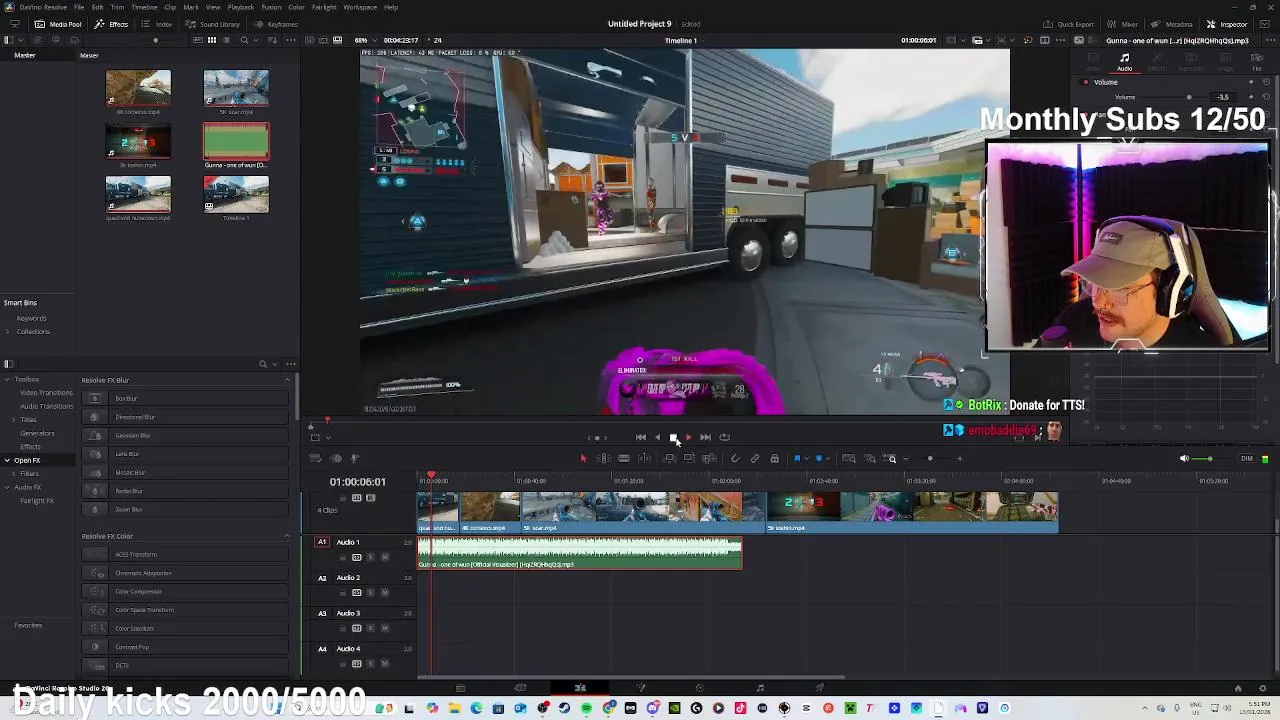Open the Workspace menu
This screenshot has width=1280, height=720.
tap(360, 7)
